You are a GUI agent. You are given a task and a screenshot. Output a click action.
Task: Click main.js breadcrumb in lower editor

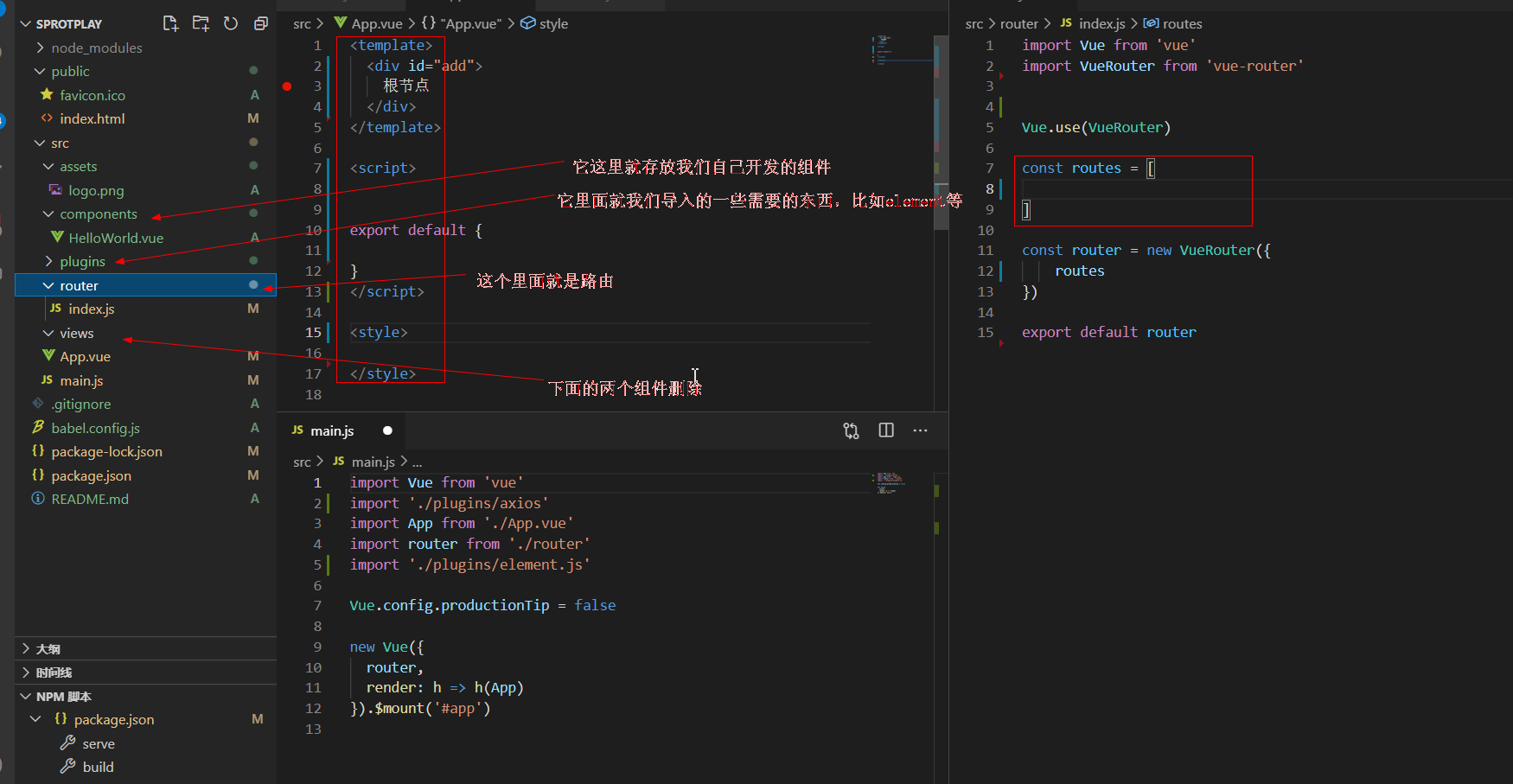pyautogui.click(x=373, y=462)
